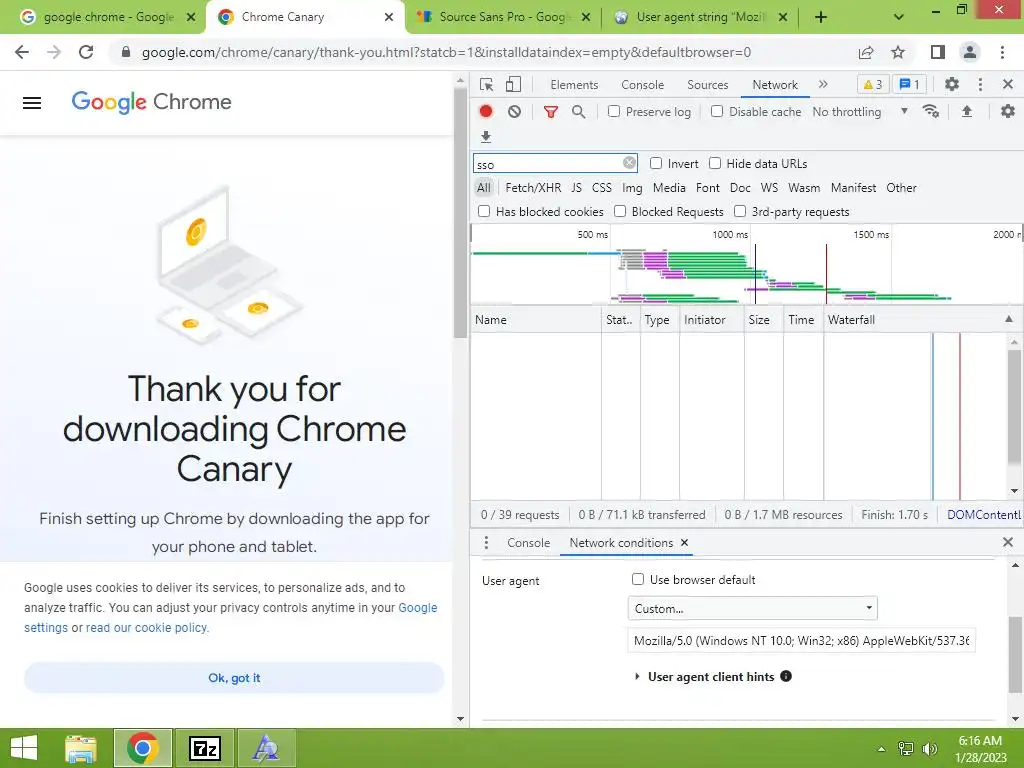Open DevTools settings gear

coord(952,84)
